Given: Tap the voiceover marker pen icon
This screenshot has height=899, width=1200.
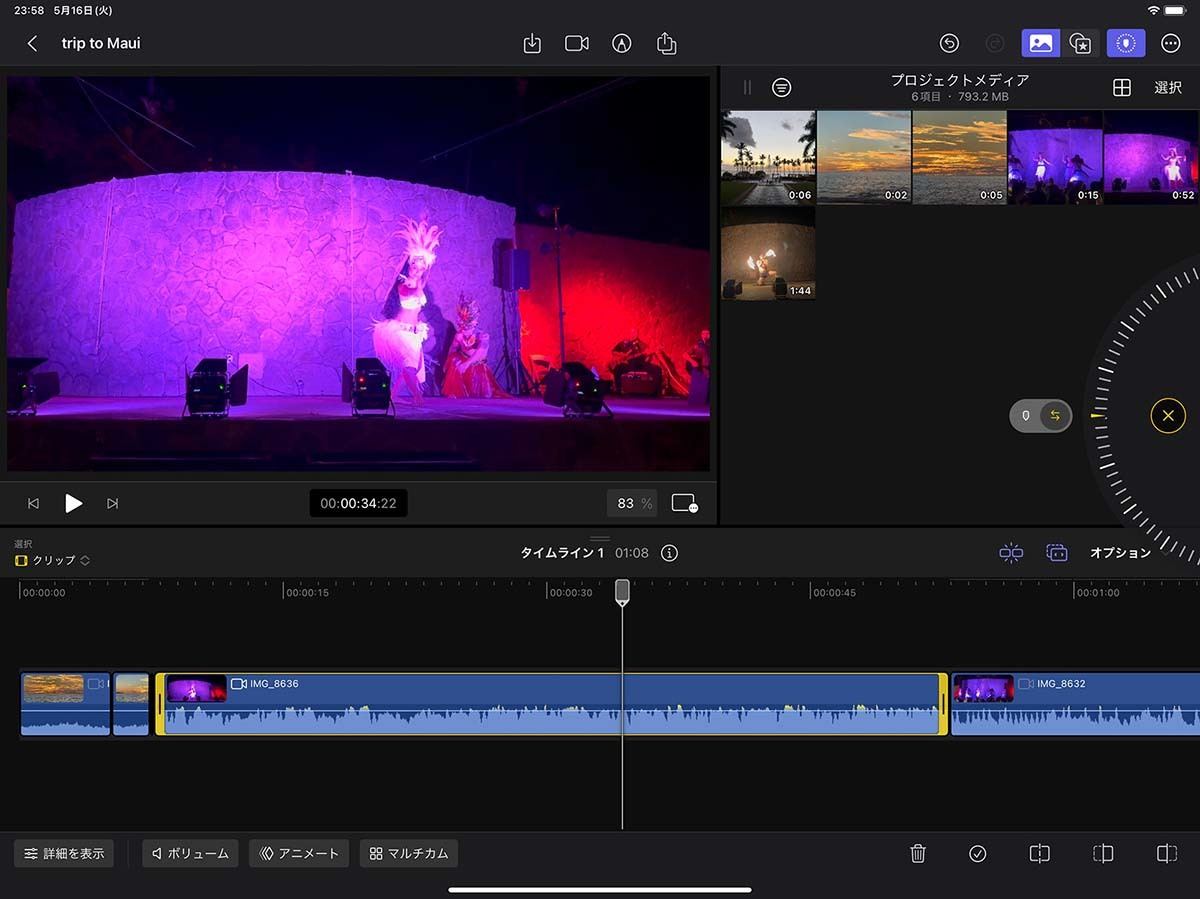Looking at the screenshot, I should 622,44.
